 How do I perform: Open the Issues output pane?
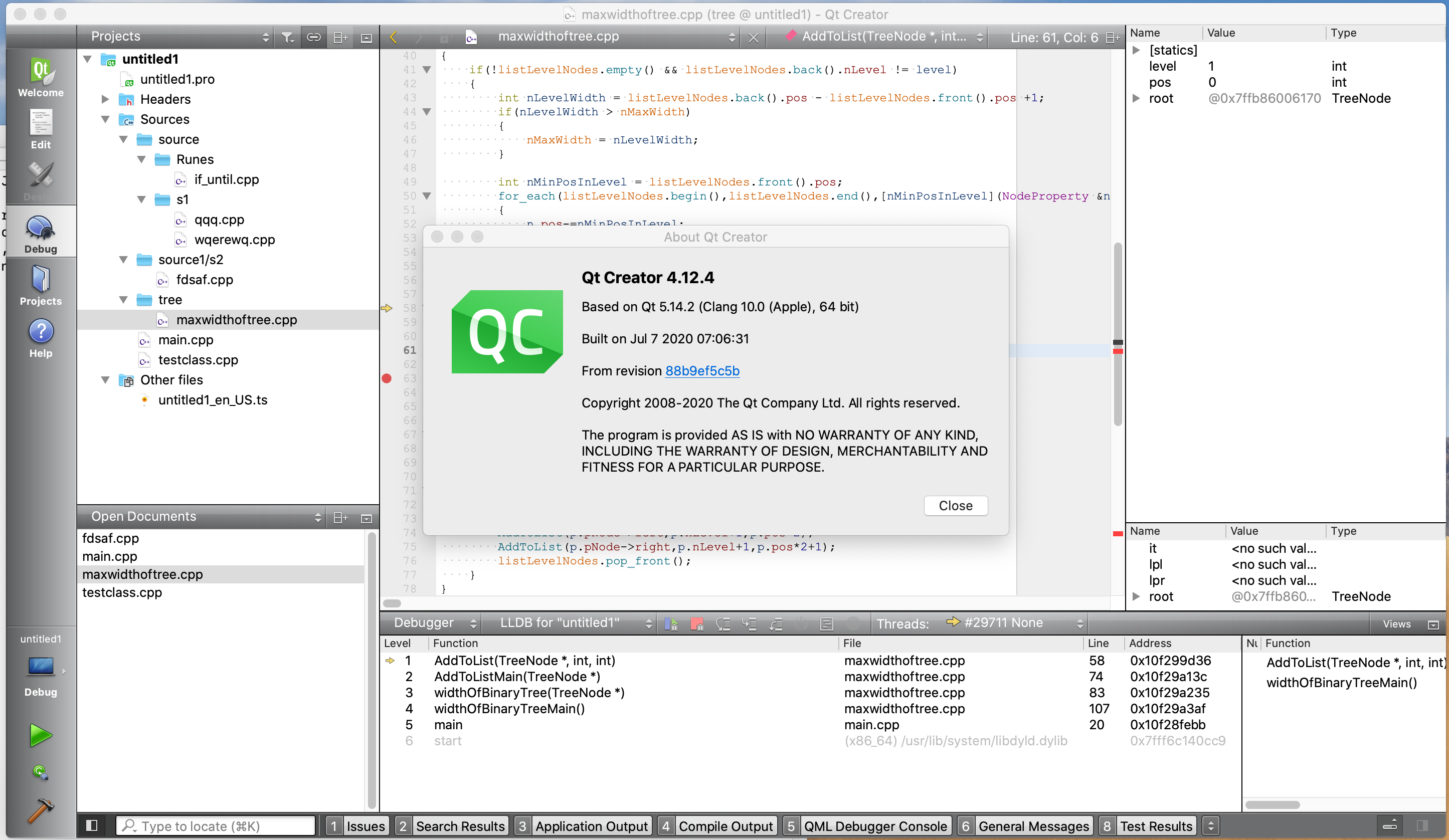click(x=357, y=825)
